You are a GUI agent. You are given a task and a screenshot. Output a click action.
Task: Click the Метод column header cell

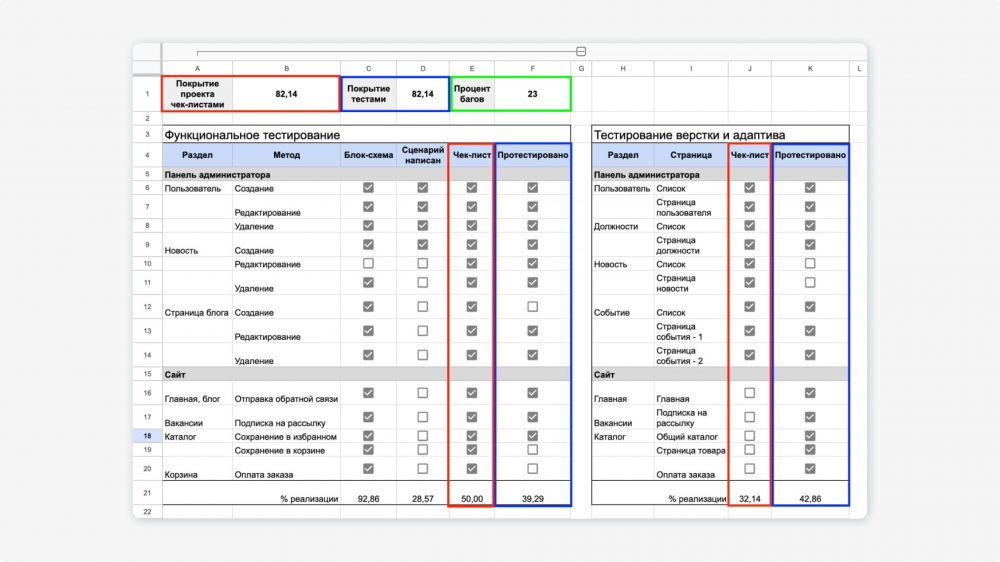(286, 155)
